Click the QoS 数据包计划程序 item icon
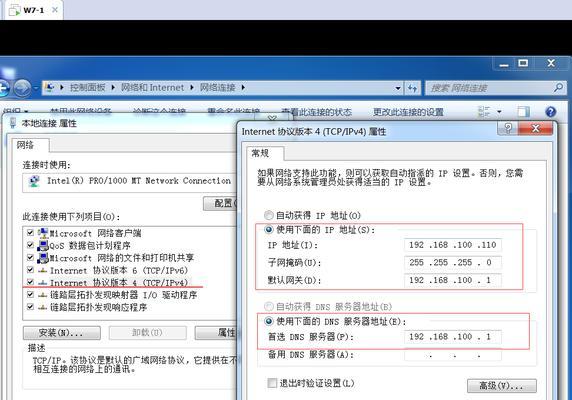572x400 pixels. tap(43, 245)
